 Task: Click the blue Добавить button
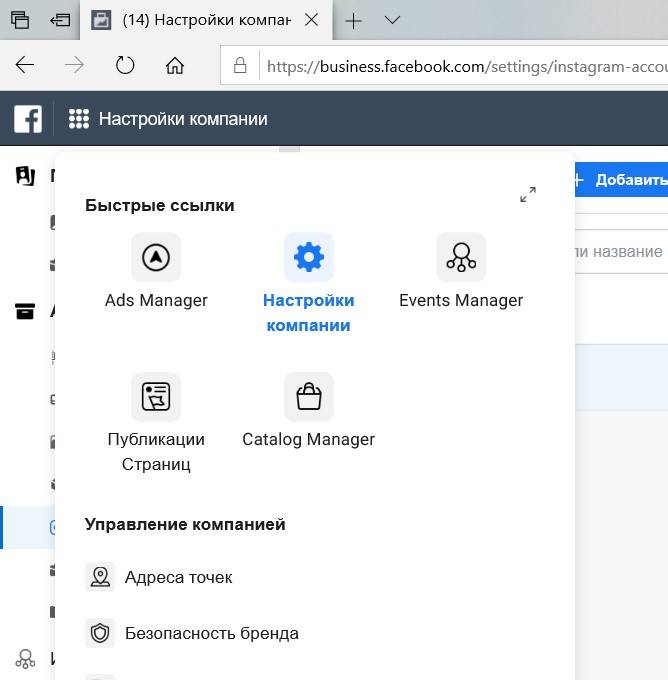coord(620,180)
